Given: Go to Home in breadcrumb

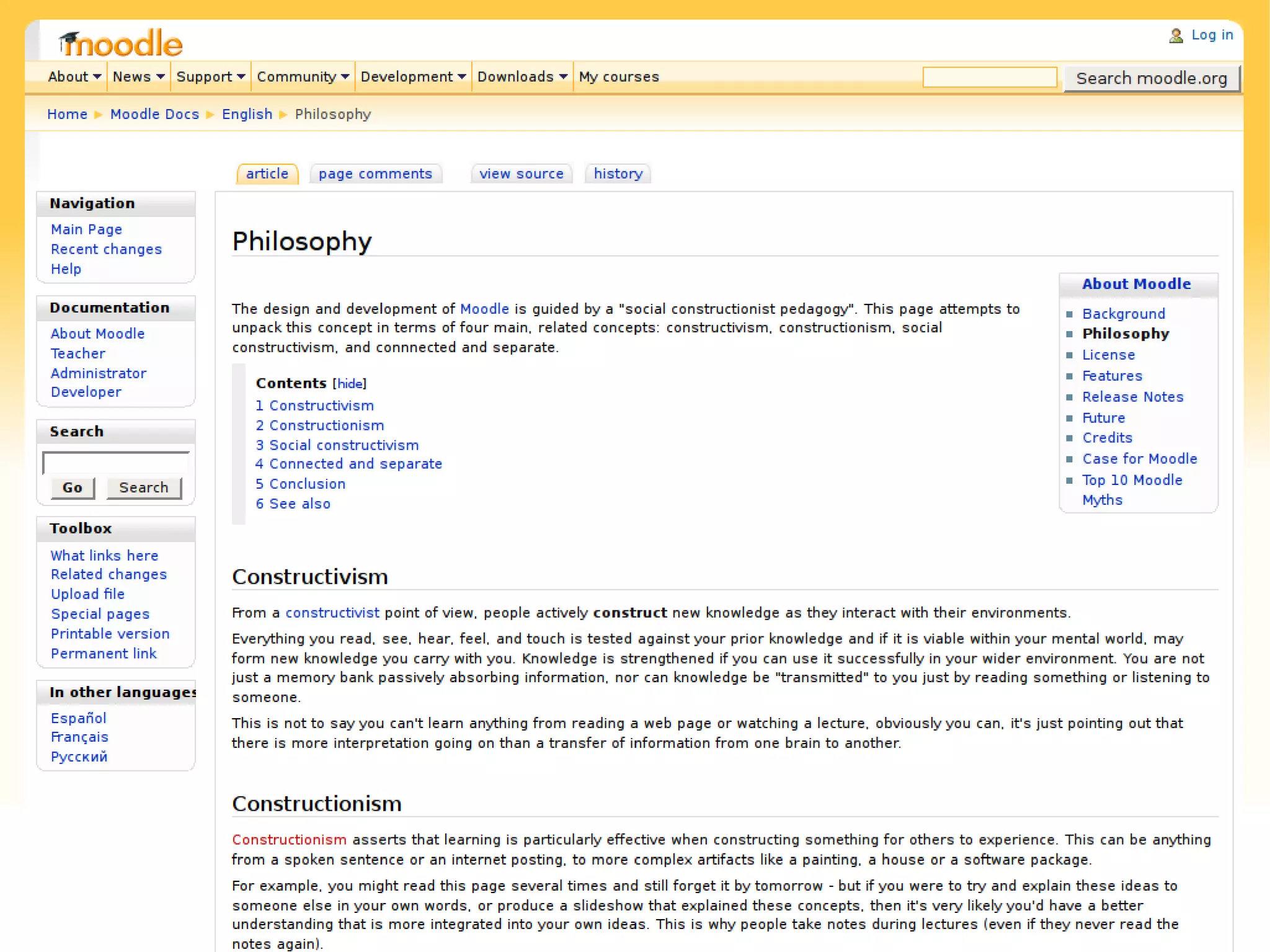Looking at the screenshot, I should (x=67, y=114).
